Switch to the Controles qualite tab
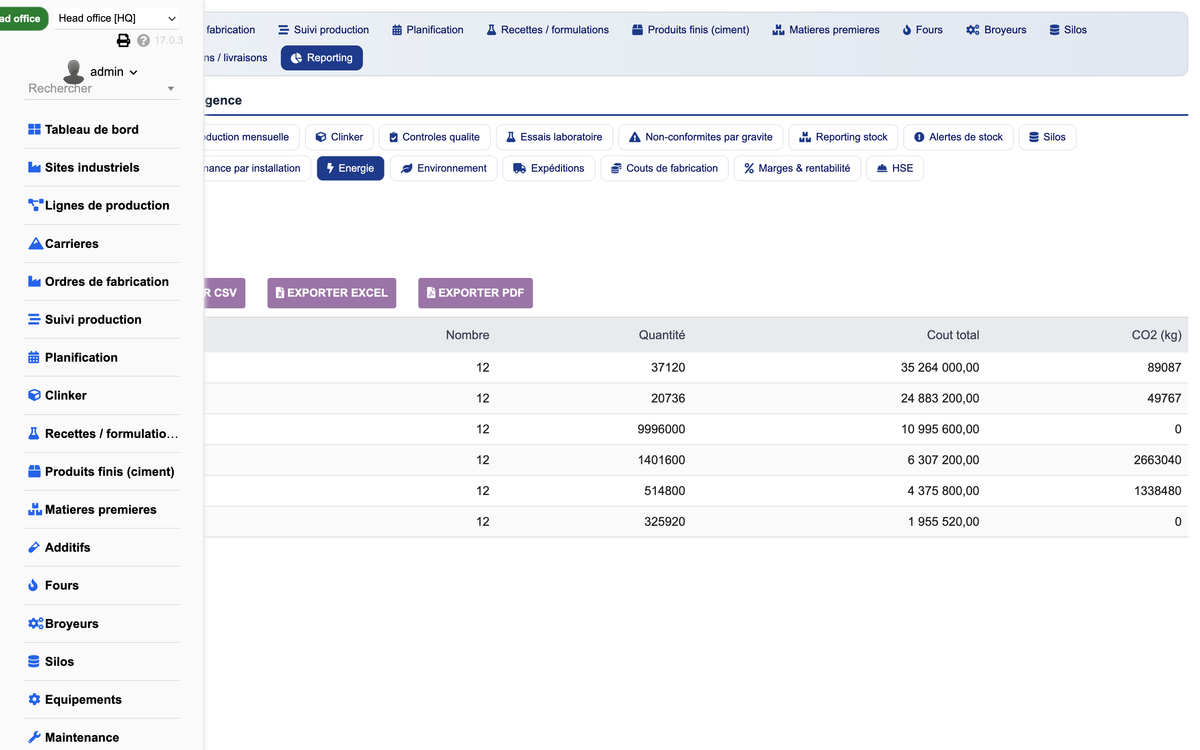 [x=434, y=137]
